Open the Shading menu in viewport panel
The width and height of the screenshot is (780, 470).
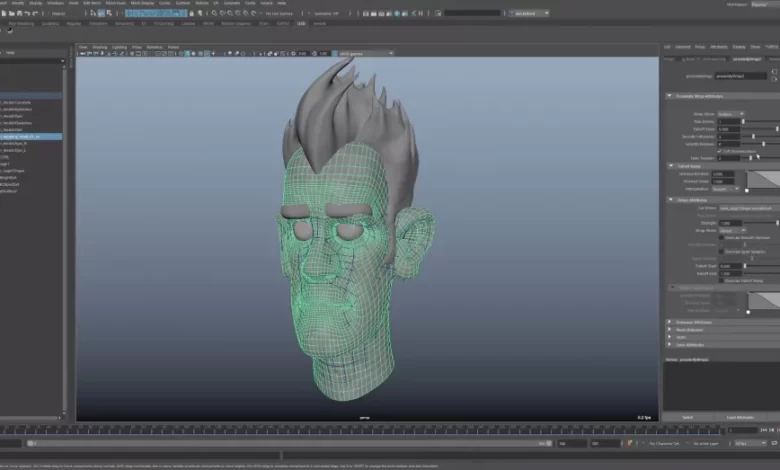[102, 47]
